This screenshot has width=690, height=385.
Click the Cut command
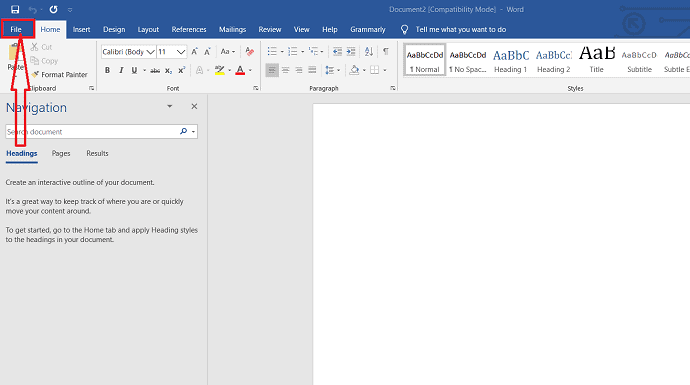click(x=41, y=47)
